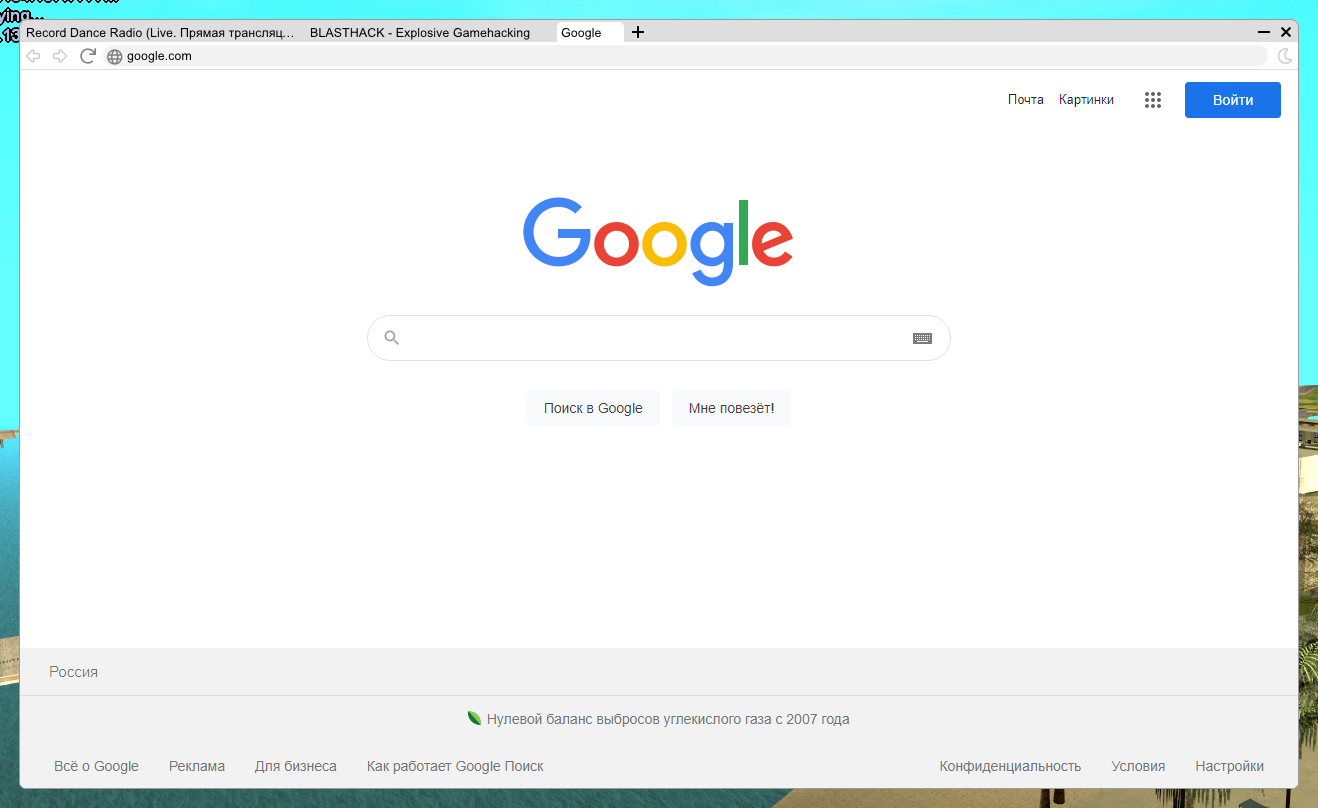Open a new tab with plus icon
The image size is (1318, 808).
tap(638, 32)
